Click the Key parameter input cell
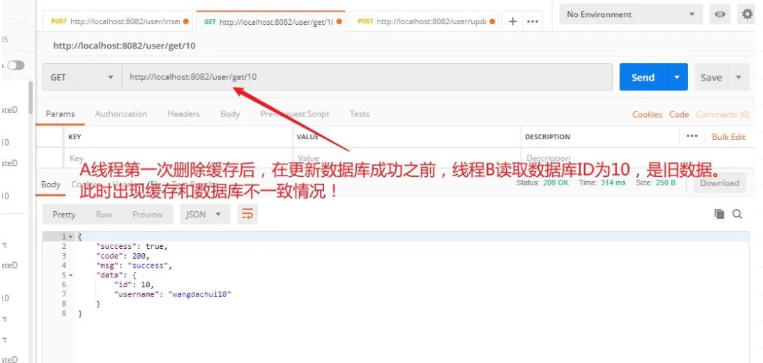Image resolution: width=763 pixels, height=363 pixels. tap(178, 158)
